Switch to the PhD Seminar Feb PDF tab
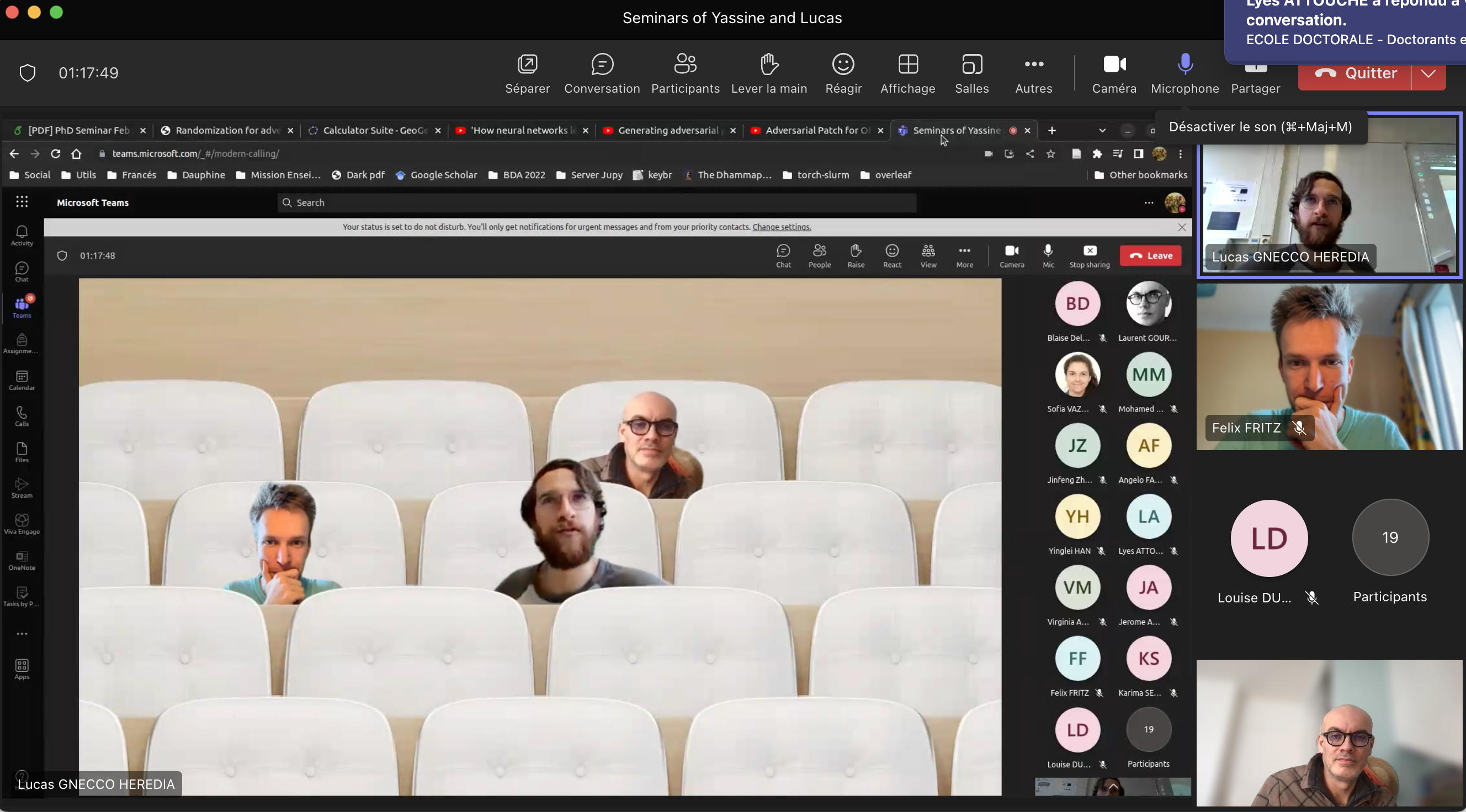Screen dimensions: 1466x812 point(79,130)
